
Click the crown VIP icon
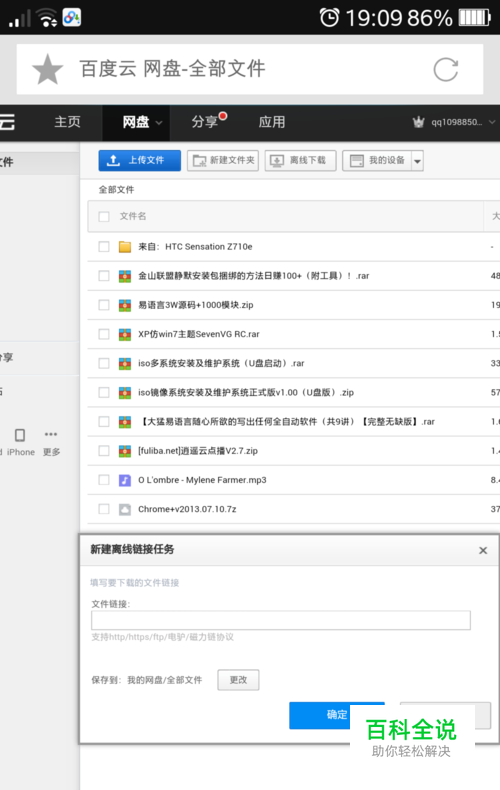click(418, 122)
